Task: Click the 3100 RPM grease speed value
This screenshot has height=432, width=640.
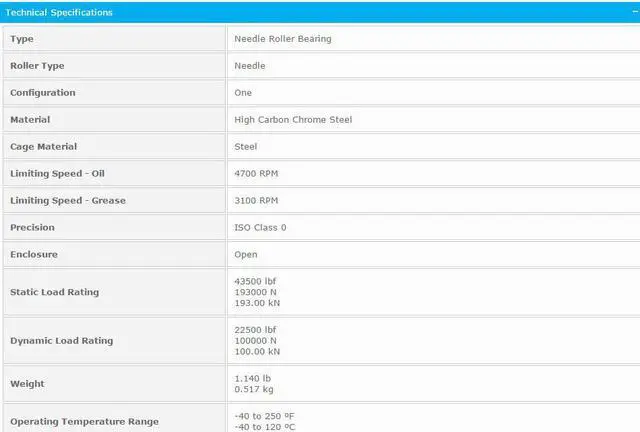Action: [x=256, y=201]
